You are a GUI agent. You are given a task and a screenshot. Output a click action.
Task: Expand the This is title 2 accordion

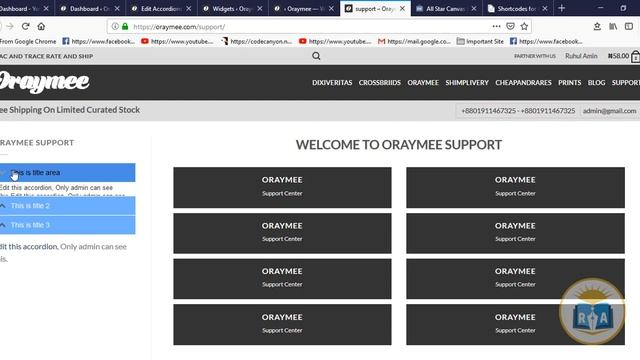(x=67, y=206)
